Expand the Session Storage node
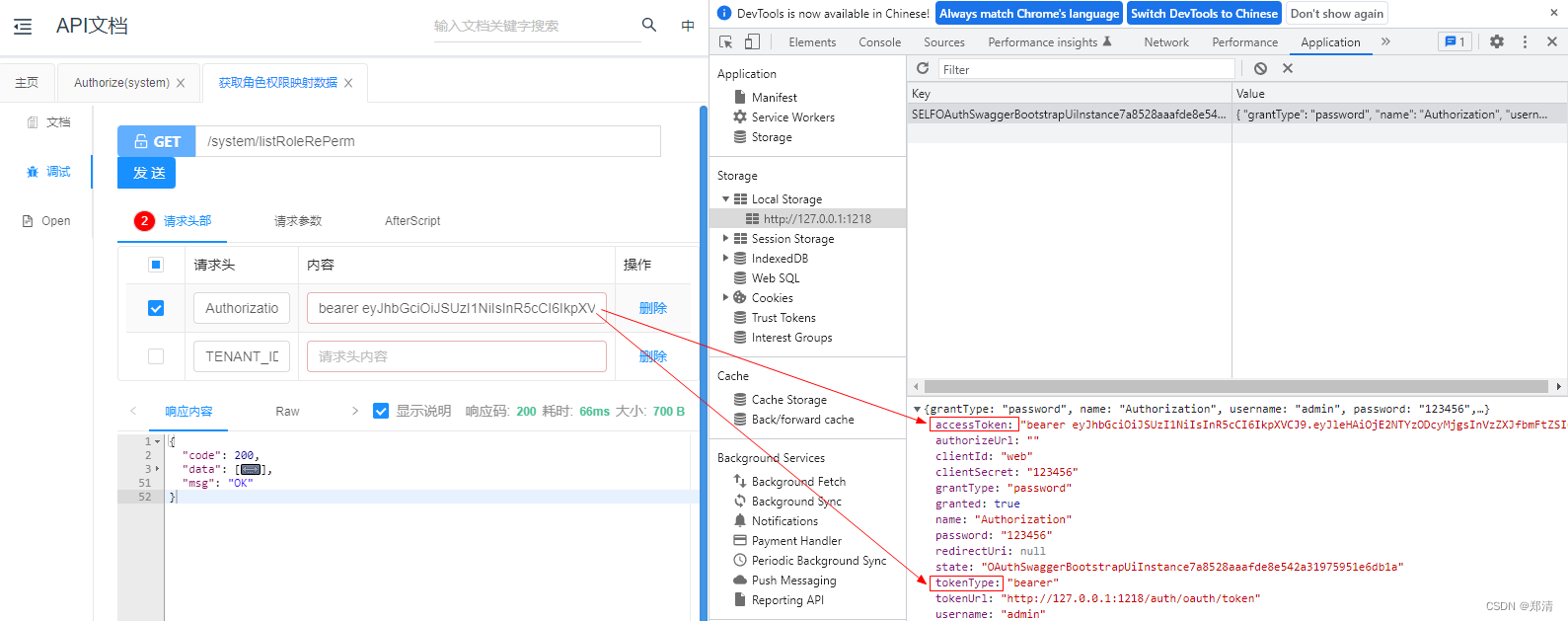The width and height of the screenshot is (1568, 621). (x=725, y=239)
